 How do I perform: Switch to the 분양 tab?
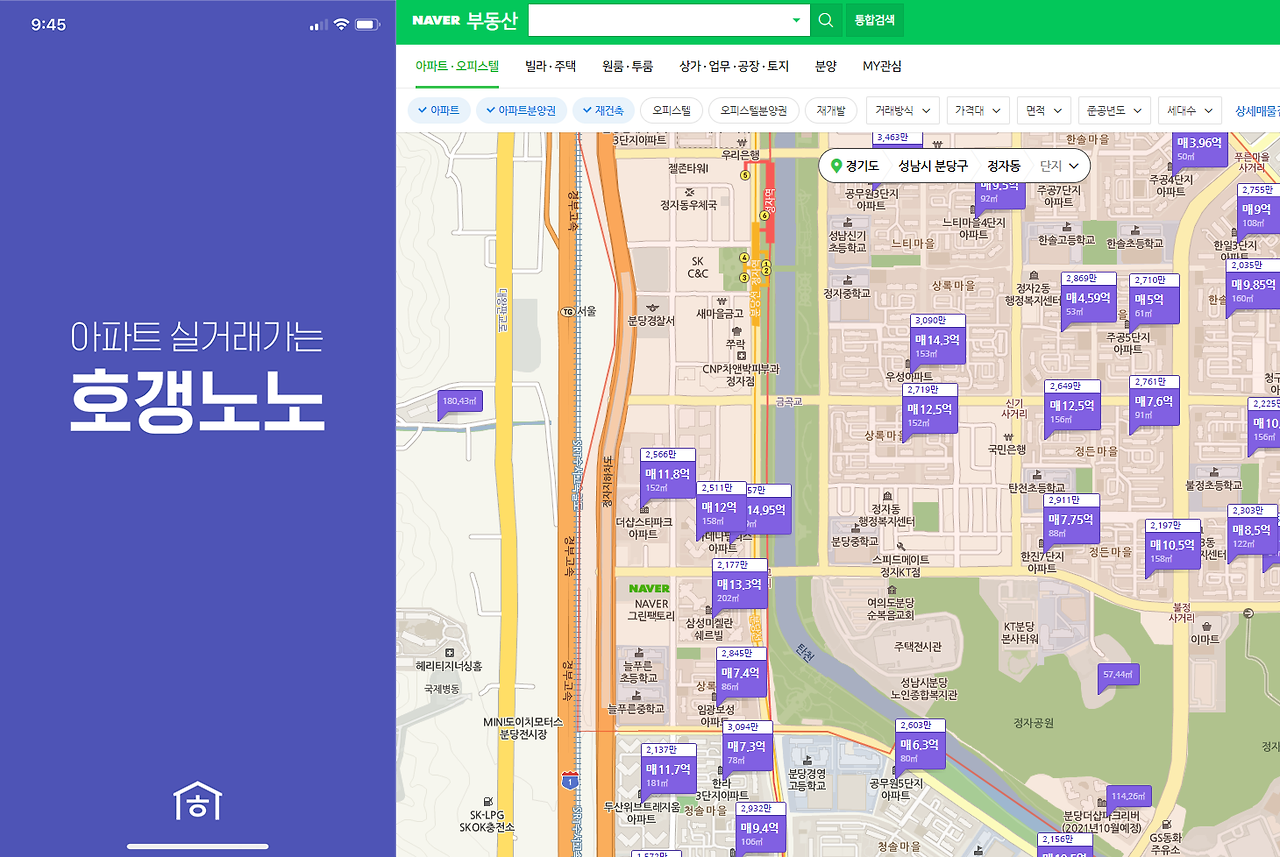point(825,66)
